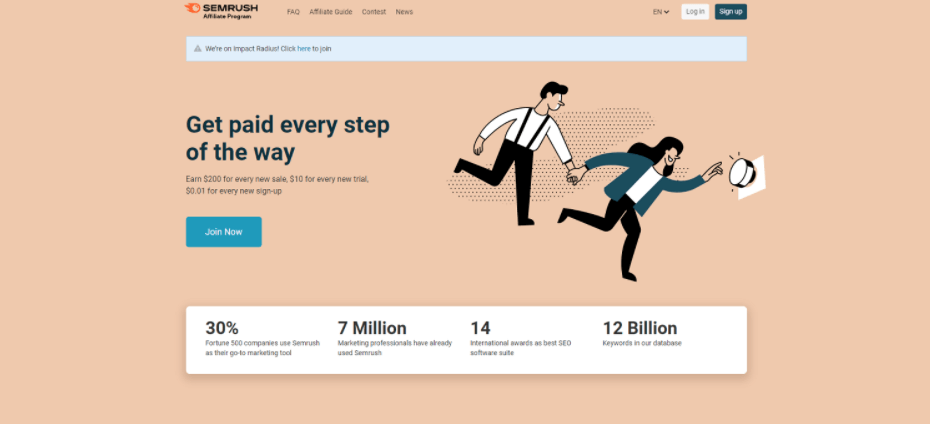
Task: Click 'Keywords in our database' text
Action: 642,343
